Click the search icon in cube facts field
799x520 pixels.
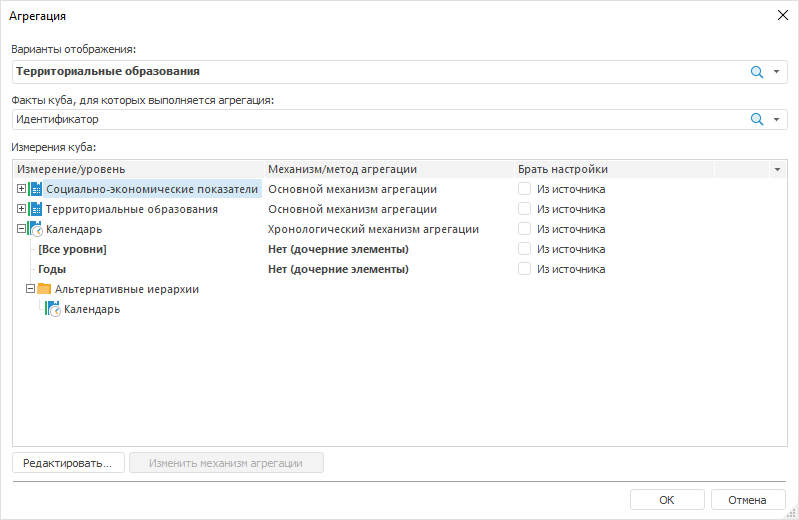(x=757, y=119)
